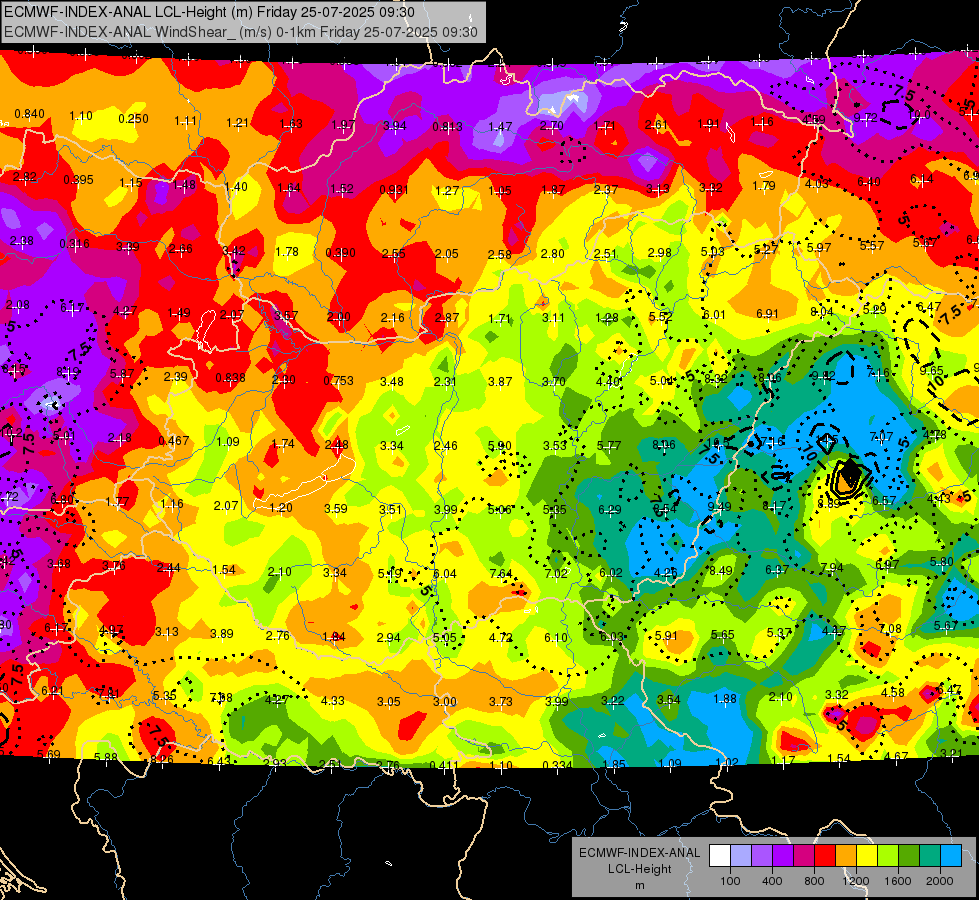Click the legend label 2000

click(x=940, y=881)
